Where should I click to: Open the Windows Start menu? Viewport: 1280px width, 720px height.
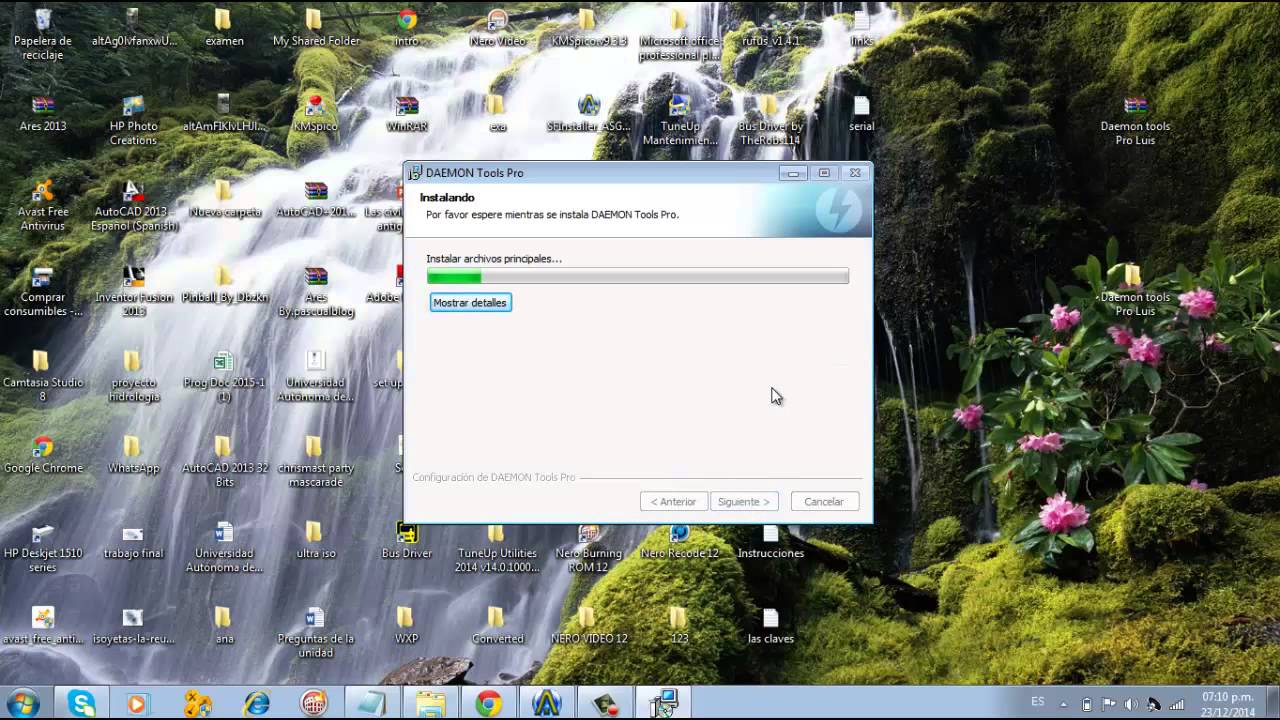[x=21, y=703]
